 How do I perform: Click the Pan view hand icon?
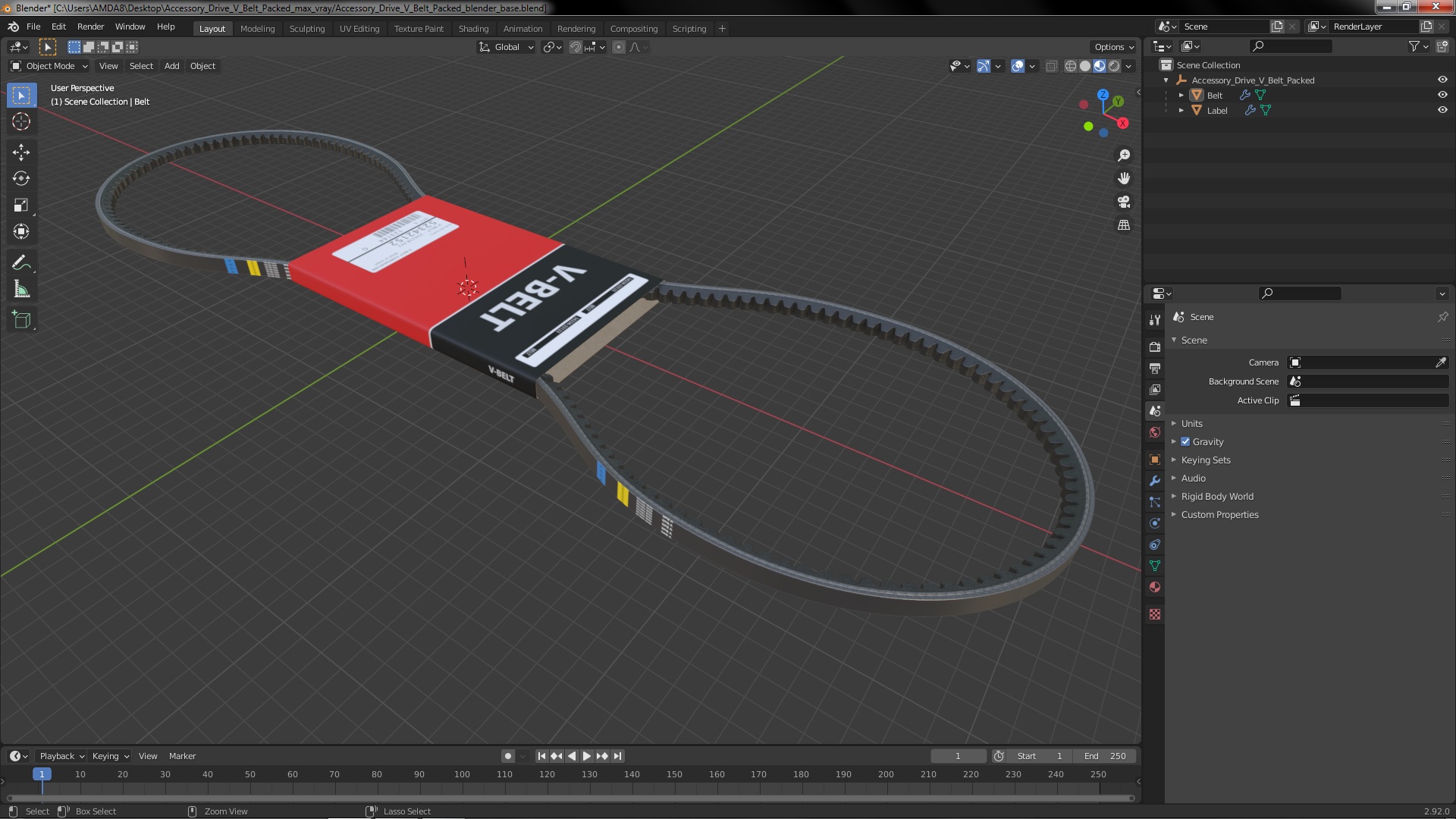click(x=1124, y=178)
